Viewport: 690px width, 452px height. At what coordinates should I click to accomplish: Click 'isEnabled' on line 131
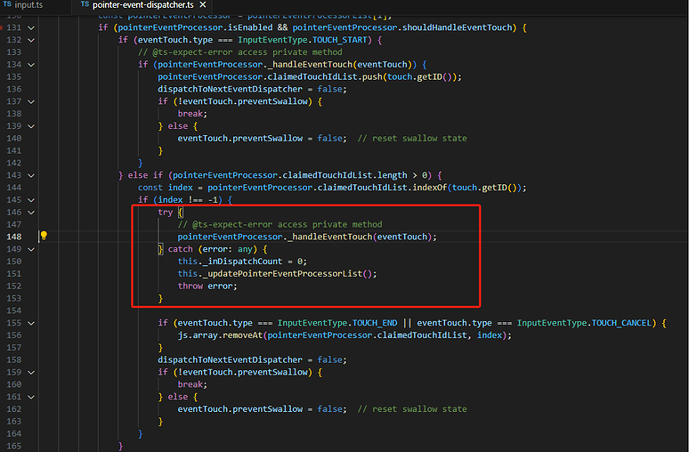[250, 27]
